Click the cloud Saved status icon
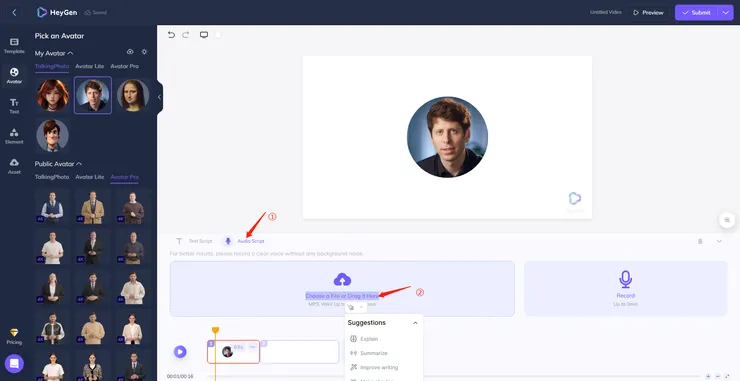Screen dimensions: 740x381 point(87,13)
